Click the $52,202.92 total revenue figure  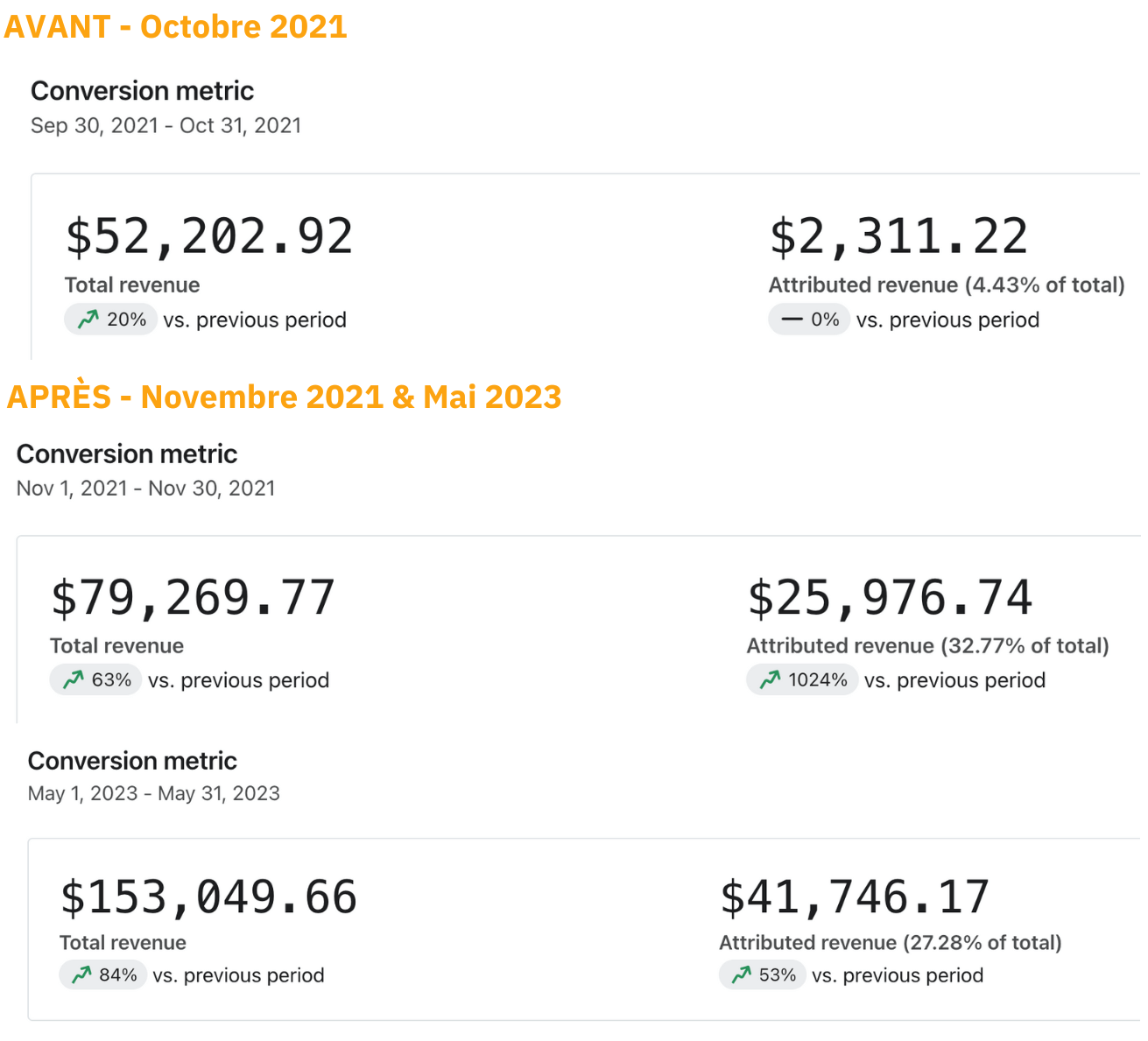[209, 236]
